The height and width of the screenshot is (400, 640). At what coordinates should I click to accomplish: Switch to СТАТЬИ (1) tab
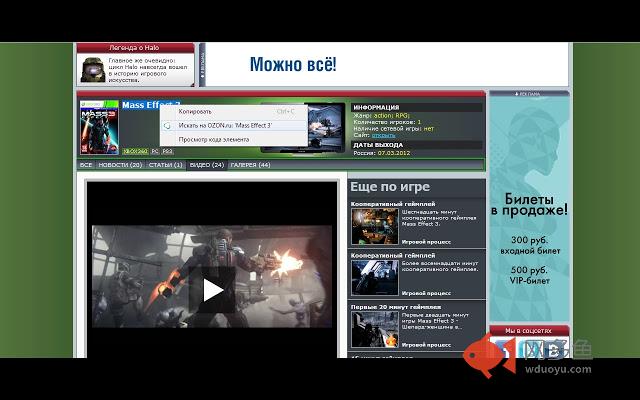165,165
